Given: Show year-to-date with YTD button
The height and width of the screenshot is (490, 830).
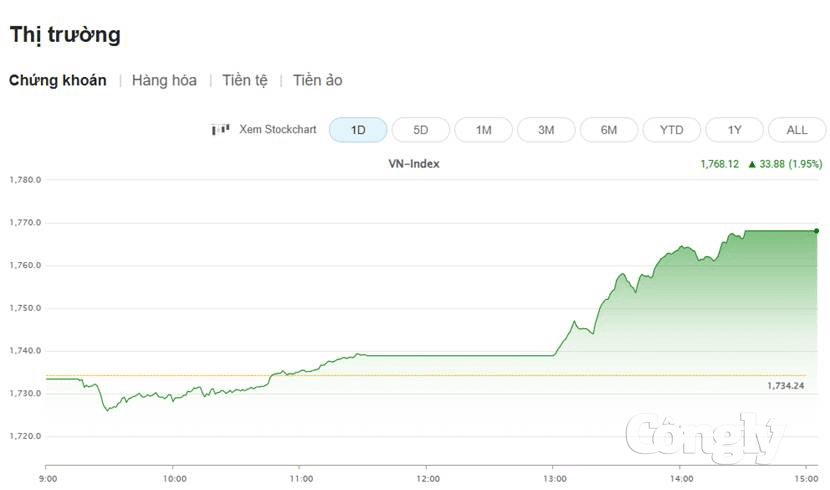Looking at the screenshot, I should coord(672,130).
